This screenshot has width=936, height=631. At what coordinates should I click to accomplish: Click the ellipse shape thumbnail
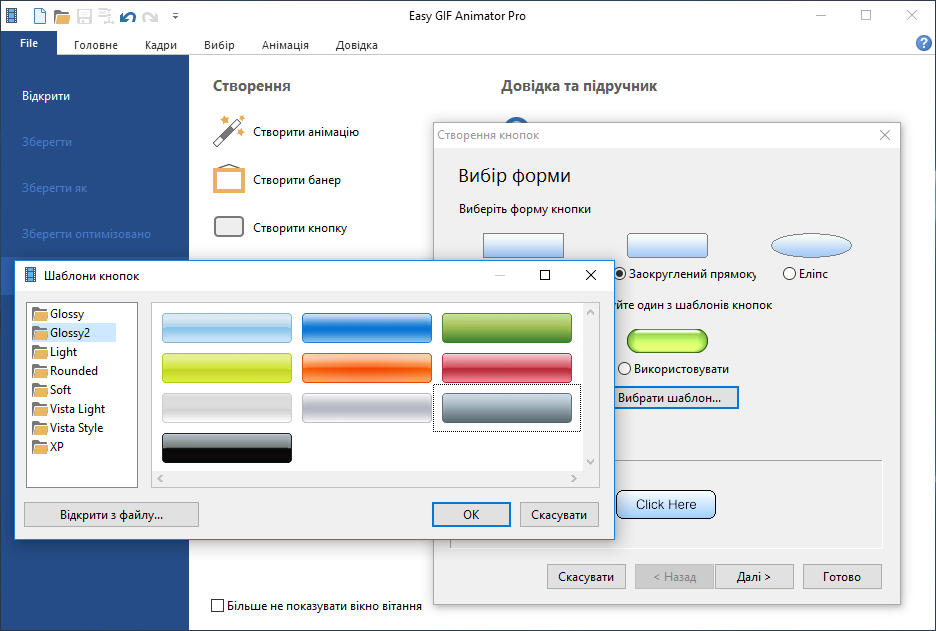pyautogui.click(x=811, y=245)
